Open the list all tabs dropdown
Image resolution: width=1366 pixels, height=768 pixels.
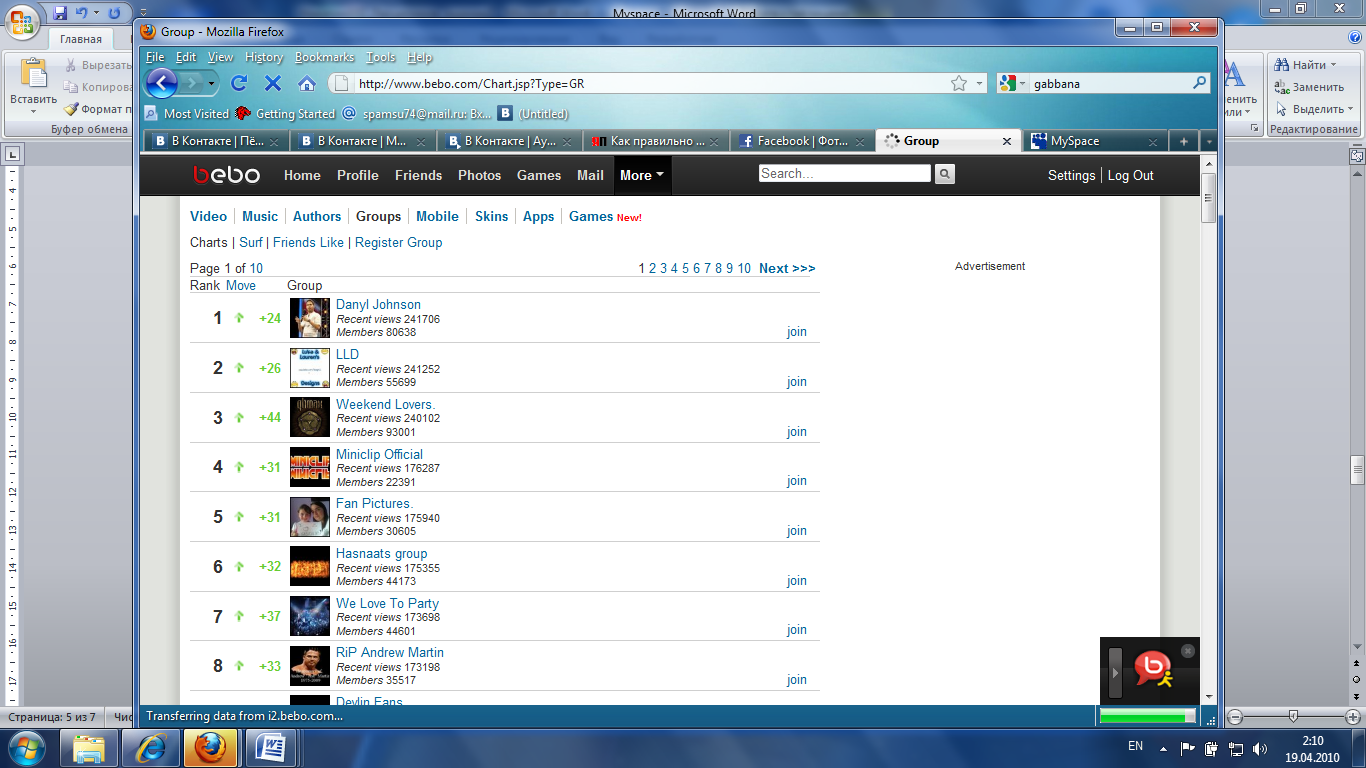point(1209,141)
